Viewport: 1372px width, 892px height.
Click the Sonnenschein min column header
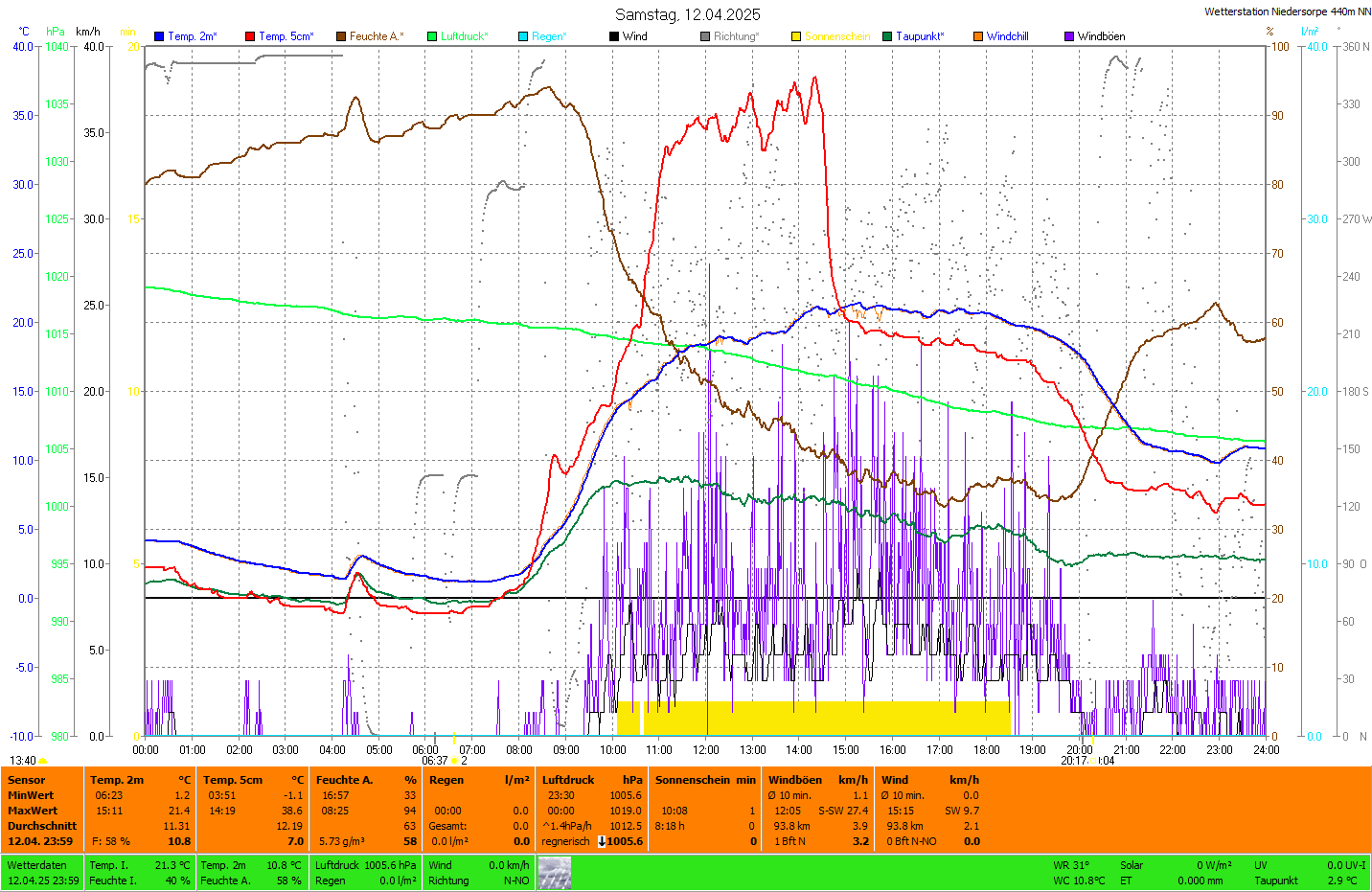pos(704,780)
